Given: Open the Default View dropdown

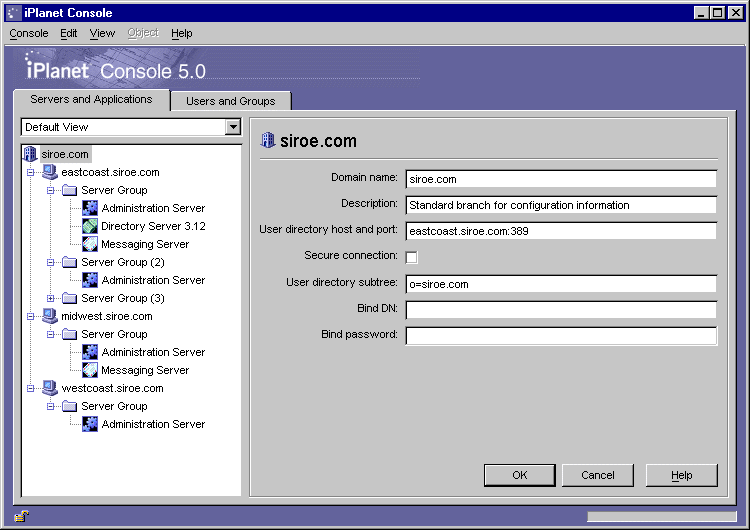Looking at the screenshot, I should [233, 127].
